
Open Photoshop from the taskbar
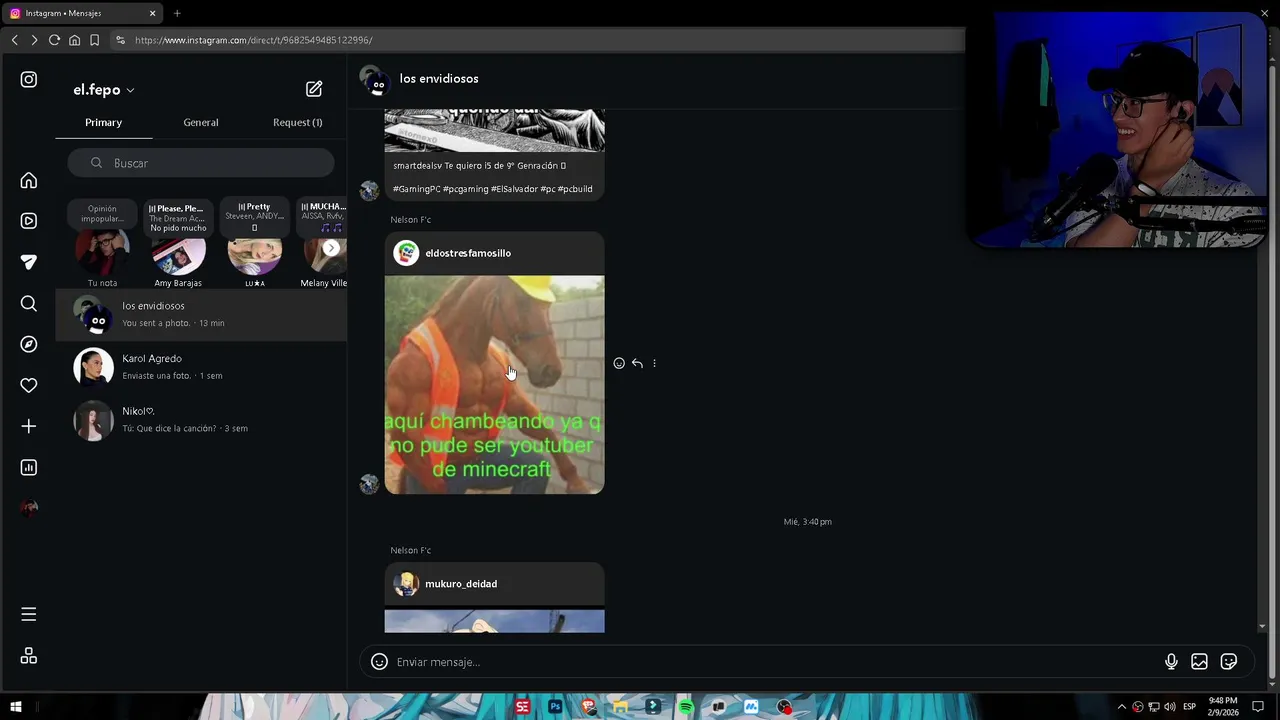pos(555,707)
